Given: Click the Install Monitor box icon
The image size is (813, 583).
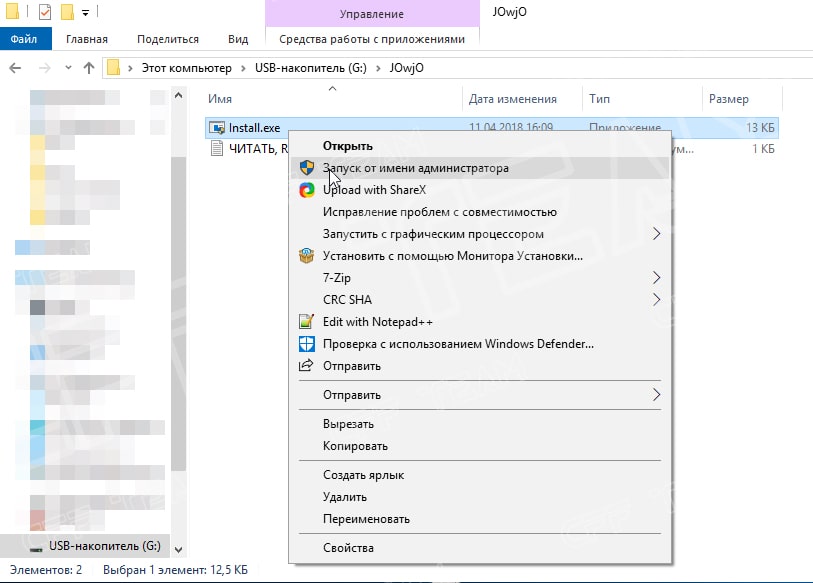Looking at the screenshot, I should [306, 256].
